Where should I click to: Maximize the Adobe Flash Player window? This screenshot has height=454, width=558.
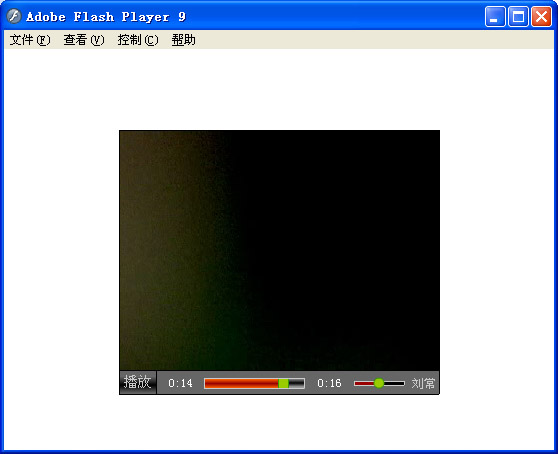click(518, 16)
